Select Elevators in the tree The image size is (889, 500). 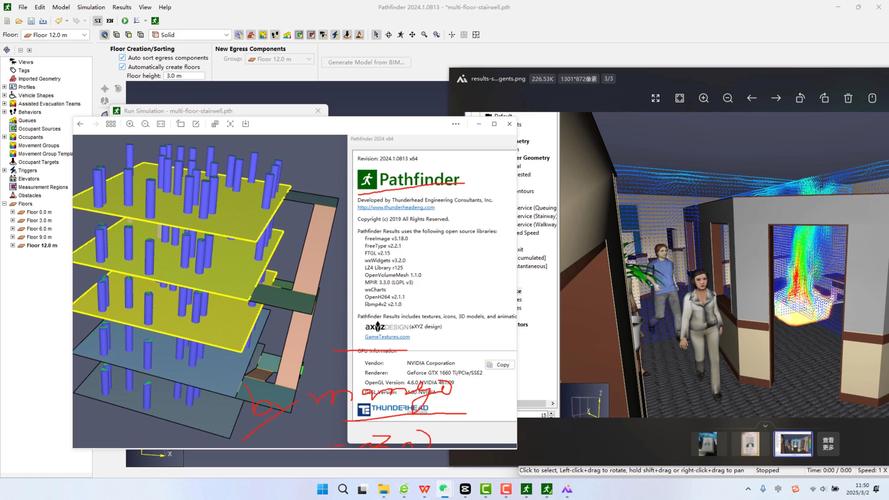[x=28, y=179]
